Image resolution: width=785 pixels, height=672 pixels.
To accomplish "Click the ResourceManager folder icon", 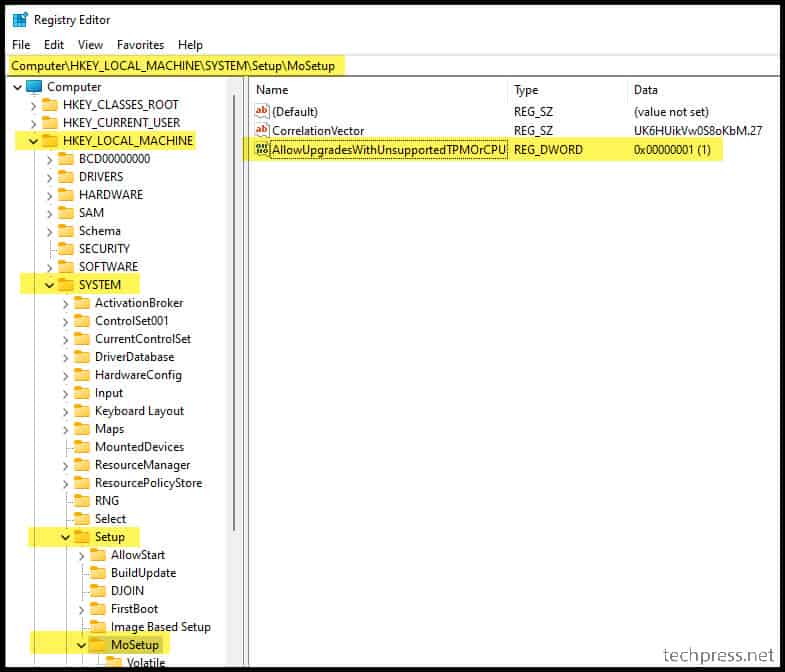I will 82,465.
